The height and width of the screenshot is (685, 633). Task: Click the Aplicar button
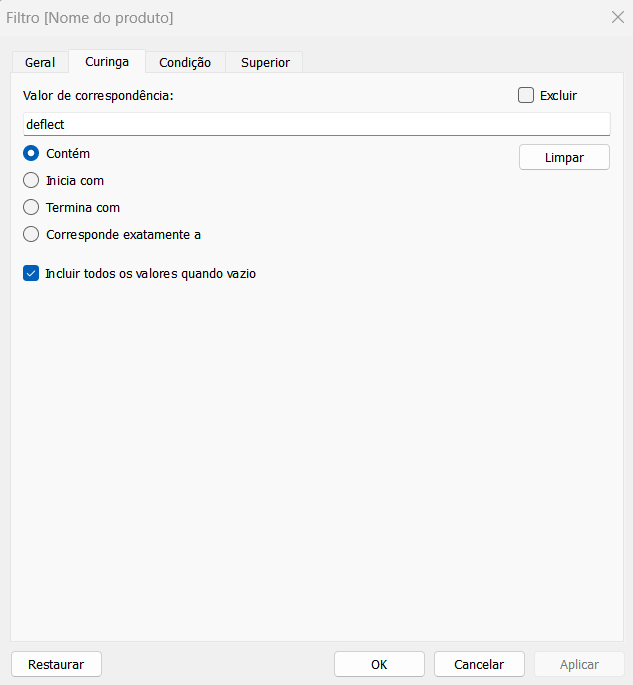point(579,664)
